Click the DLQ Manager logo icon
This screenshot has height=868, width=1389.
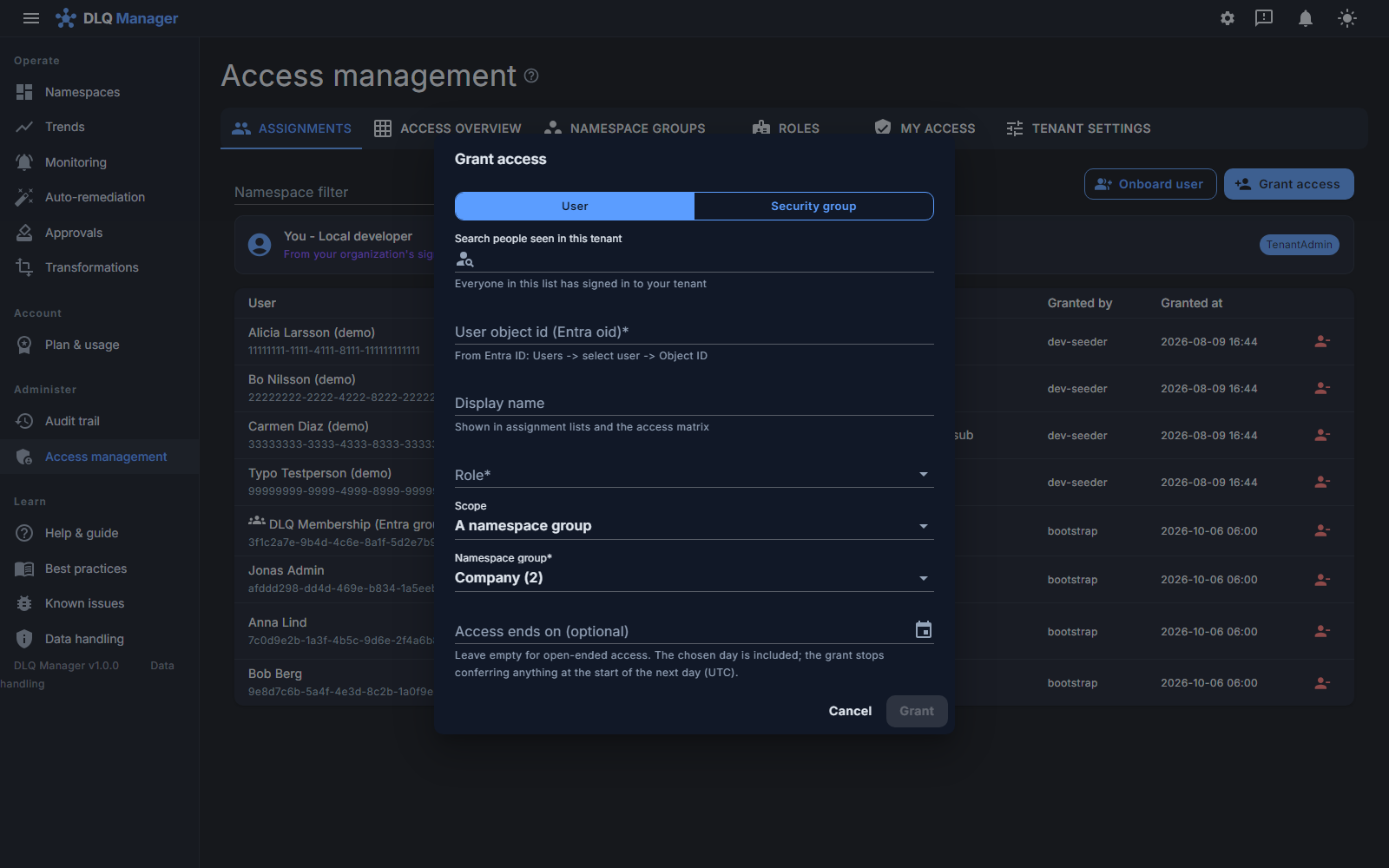click(65, 18)
